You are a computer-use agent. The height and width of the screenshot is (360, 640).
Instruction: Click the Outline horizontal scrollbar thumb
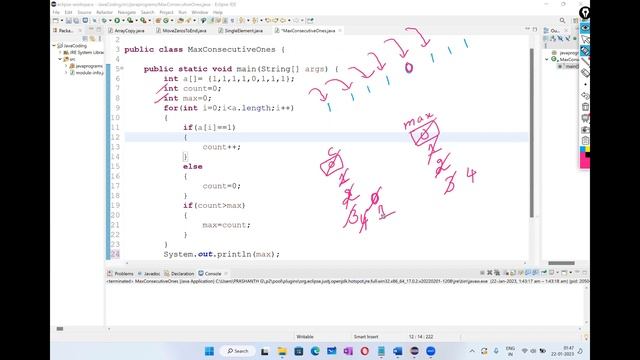click(x=561, y=263)
